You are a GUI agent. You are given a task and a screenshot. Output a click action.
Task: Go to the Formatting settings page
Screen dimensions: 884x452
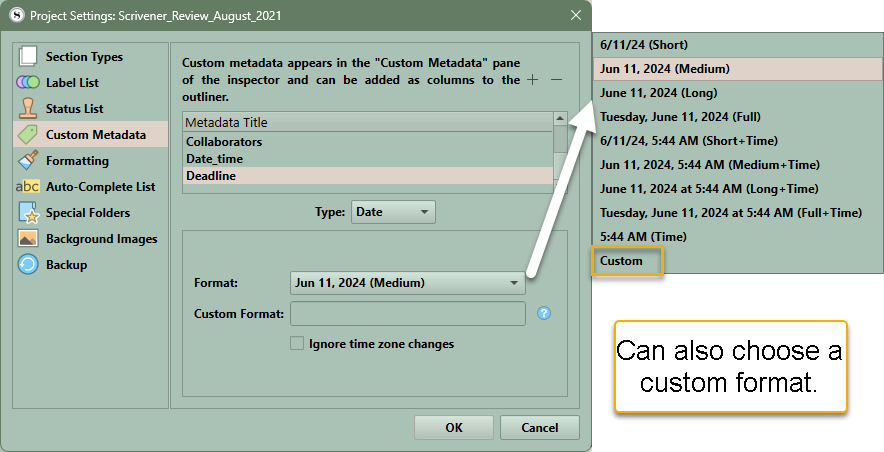pyautogui.click(x=90, y=161)
